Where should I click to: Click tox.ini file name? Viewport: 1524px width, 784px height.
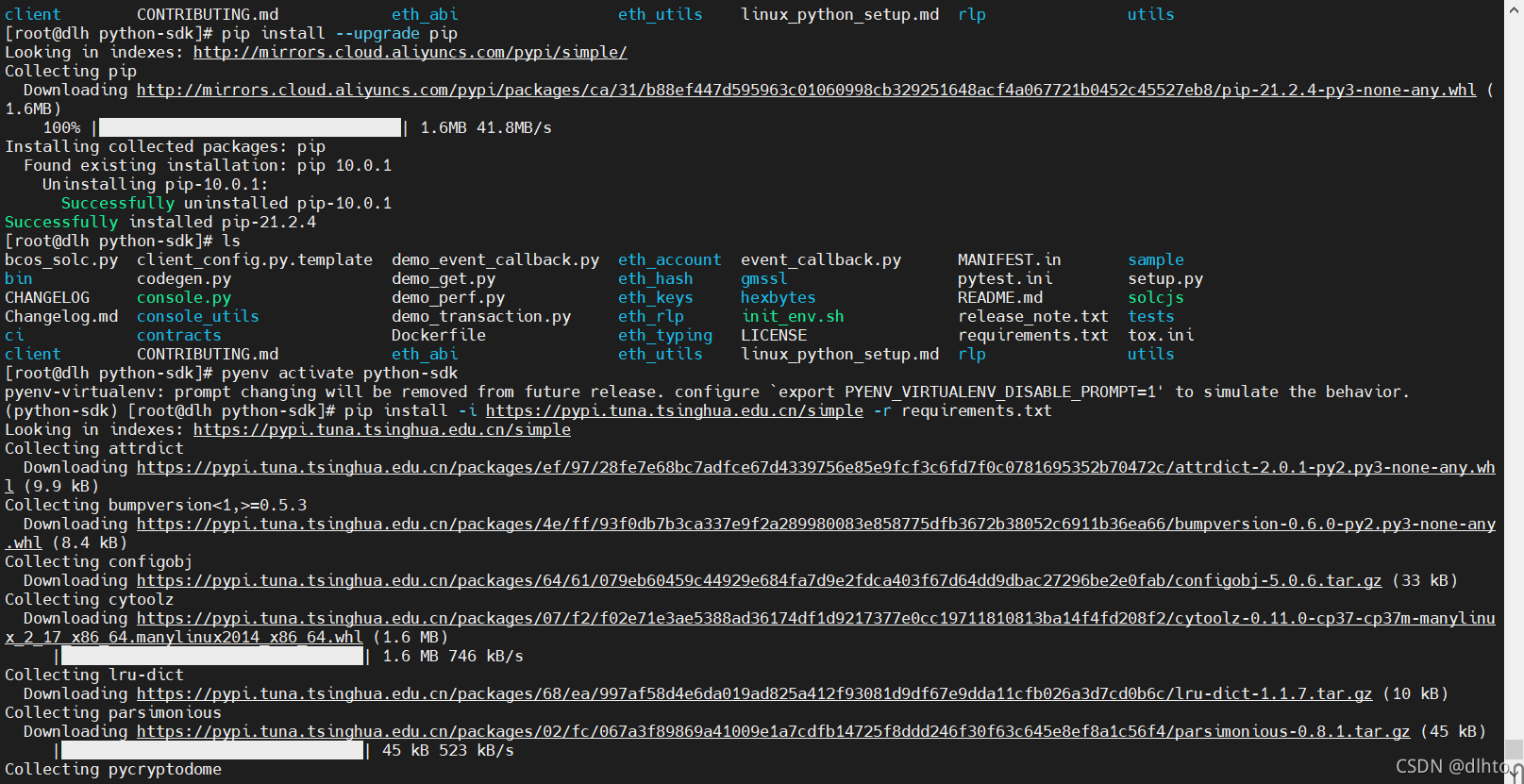[1161, 335]
